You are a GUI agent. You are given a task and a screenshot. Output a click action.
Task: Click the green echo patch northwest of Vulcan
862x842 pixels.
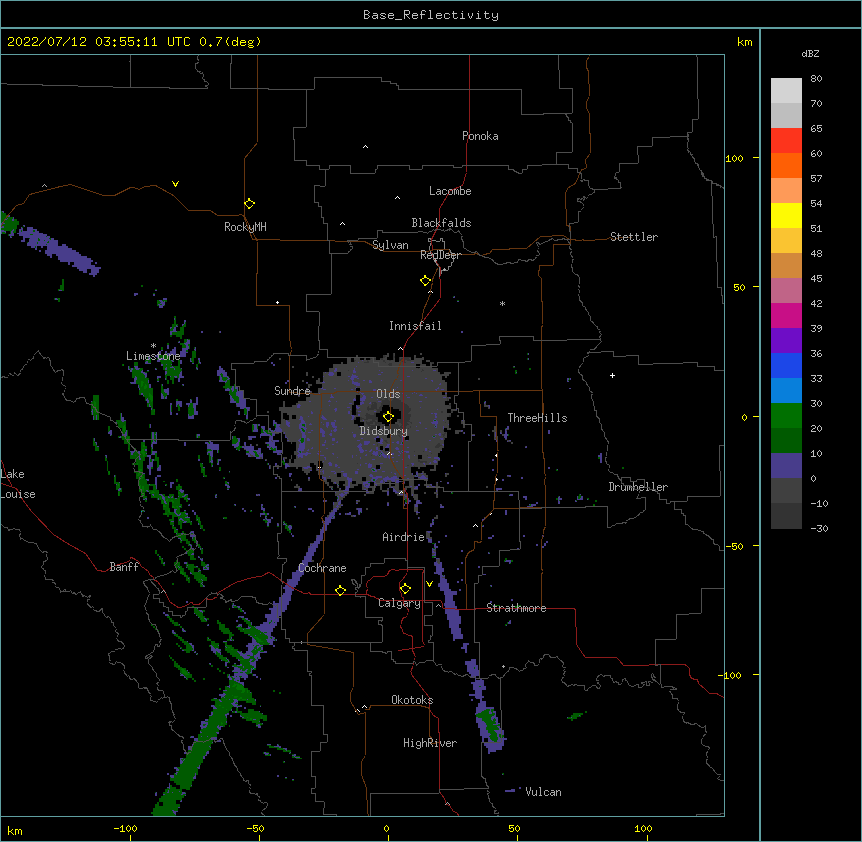click(x=489, y=724)
